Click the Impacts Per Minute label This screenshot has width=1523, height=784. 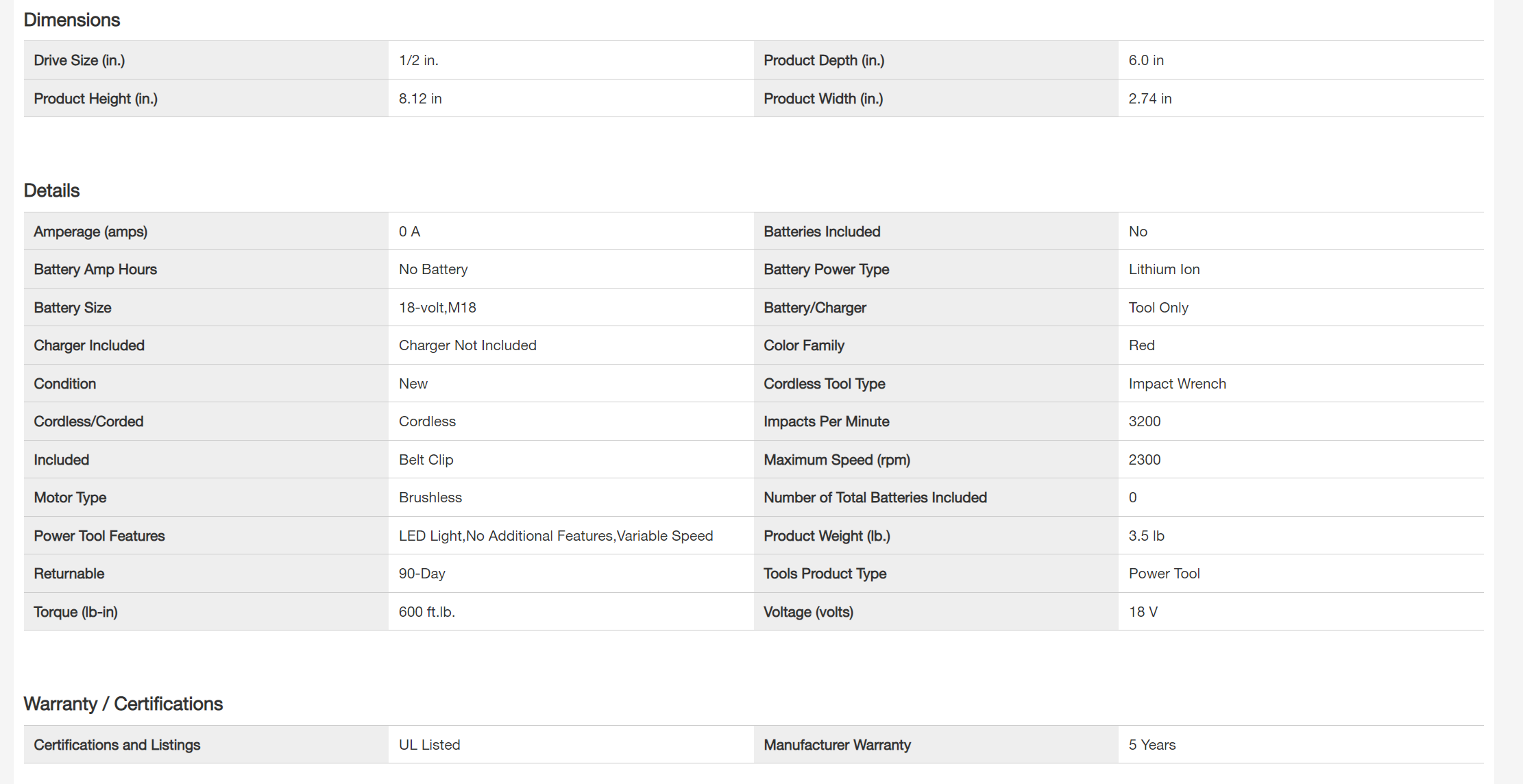point(827,421)
